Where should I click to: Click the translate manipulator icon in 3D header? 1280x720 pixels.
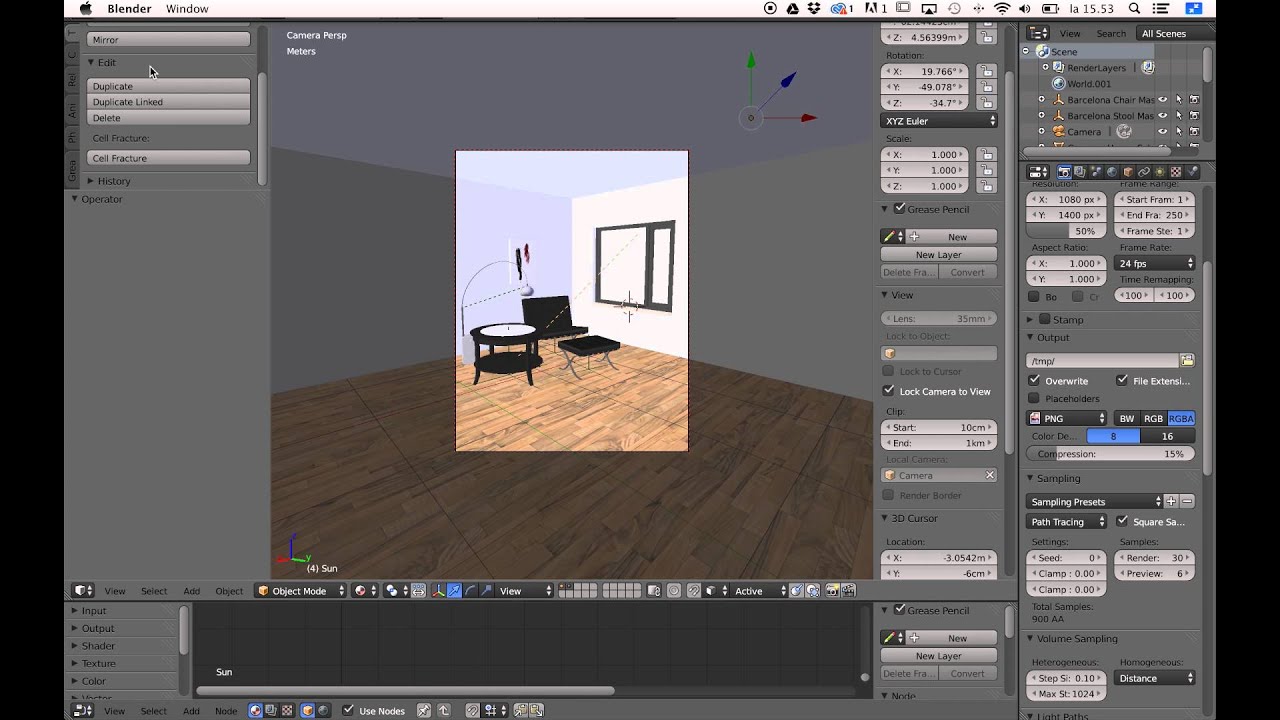[455, 591]
